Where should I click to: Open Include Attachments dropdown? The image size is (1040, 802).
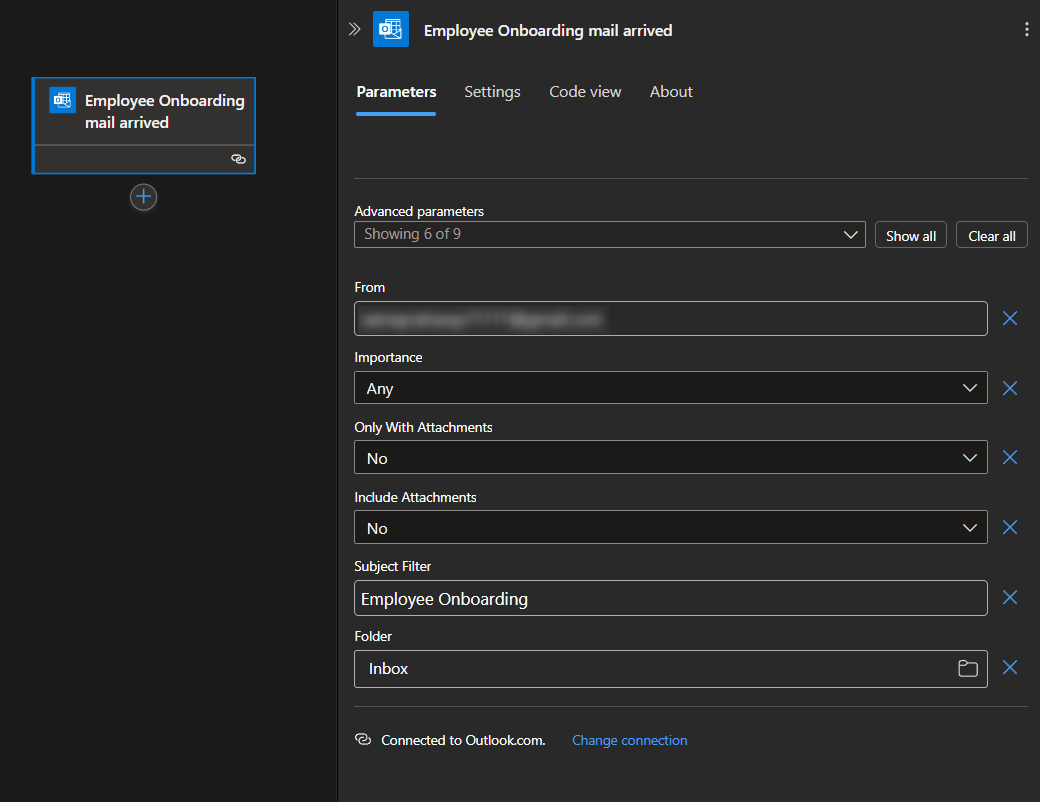[670, 528]
